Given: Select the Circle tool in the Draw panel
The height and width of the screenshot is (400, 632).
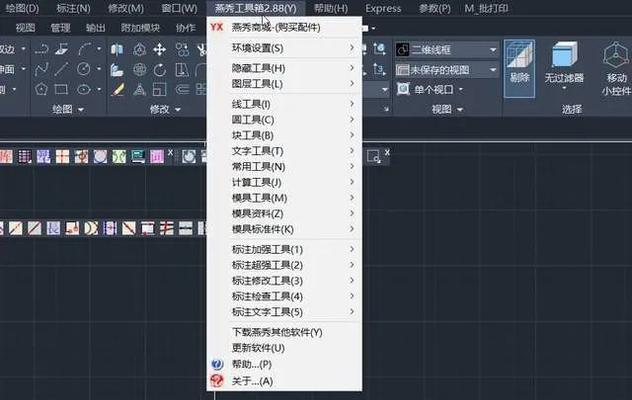Looking at the screenshot, I should 84,69.
